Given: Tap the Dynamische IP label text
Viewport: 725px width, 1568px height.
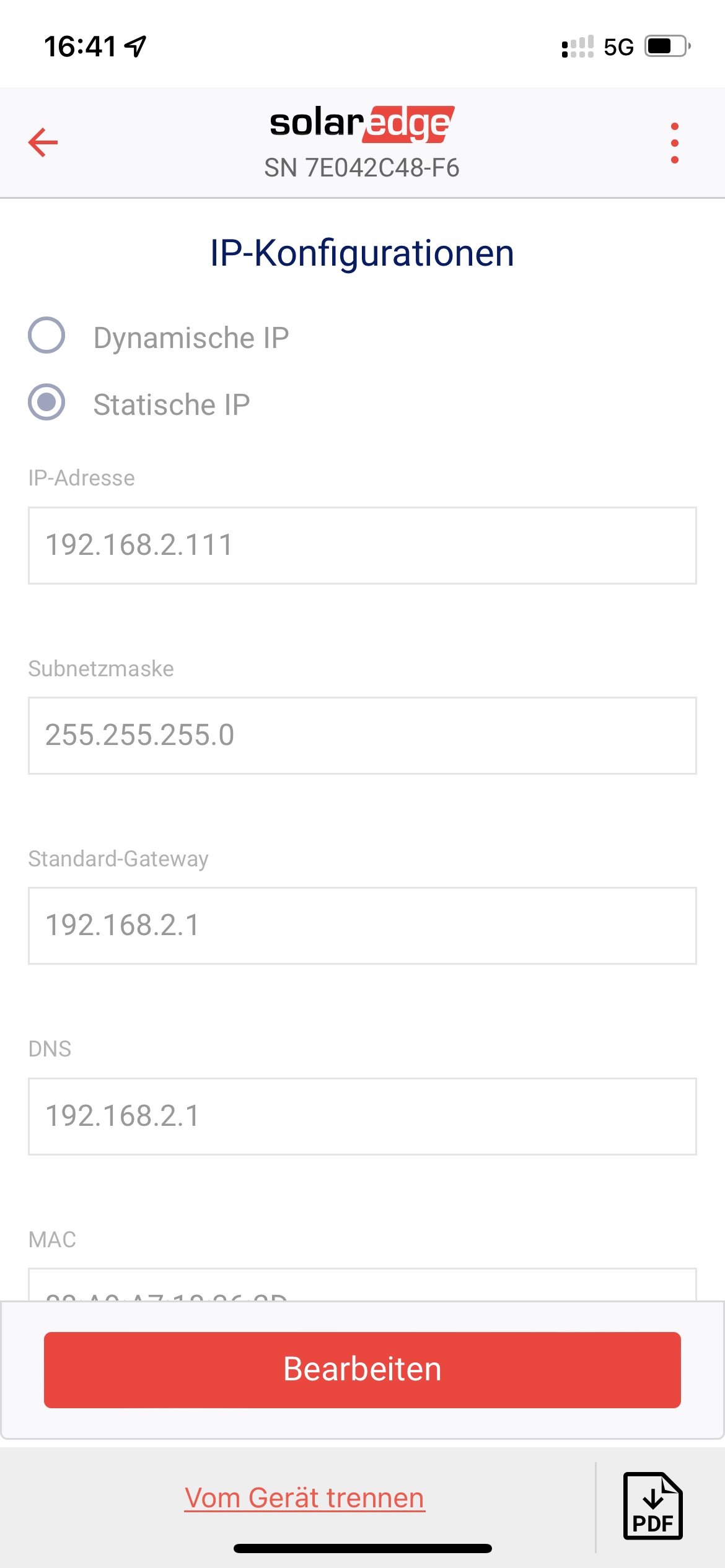Looking at the screenshot, I should (x=191, y=338).
